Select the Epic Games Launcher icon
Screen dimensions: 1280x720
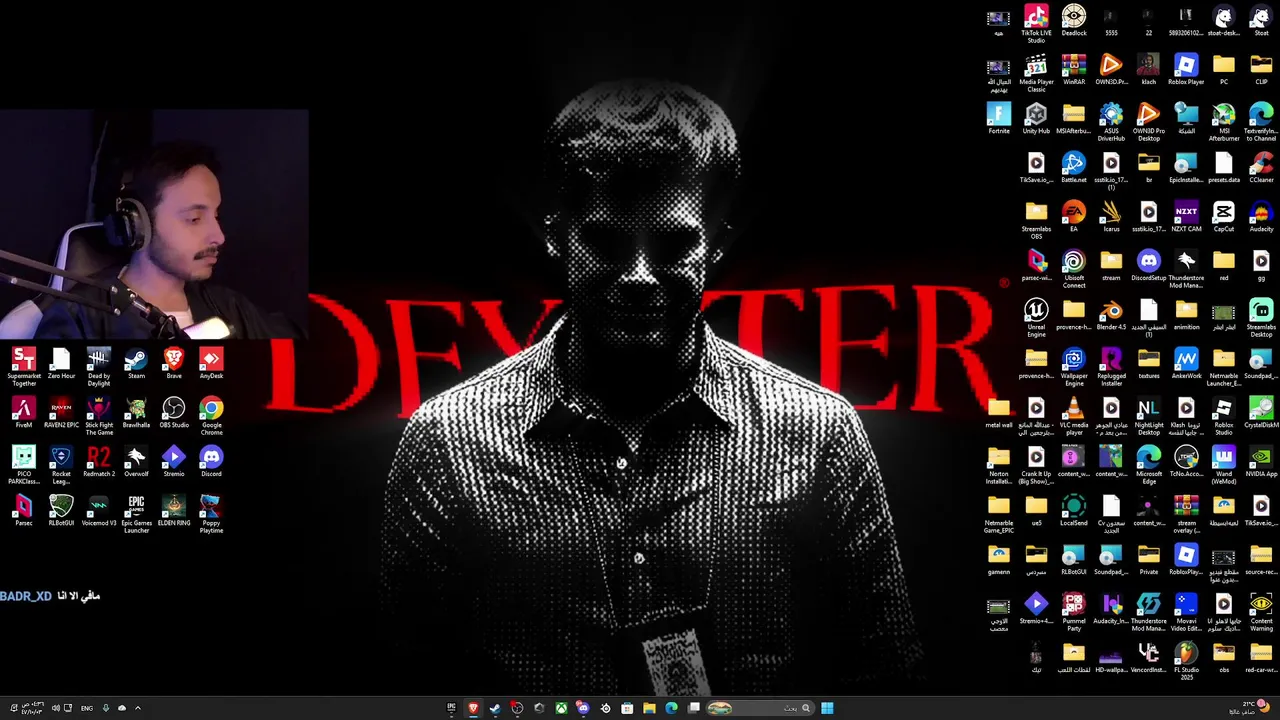coord(136,514)
